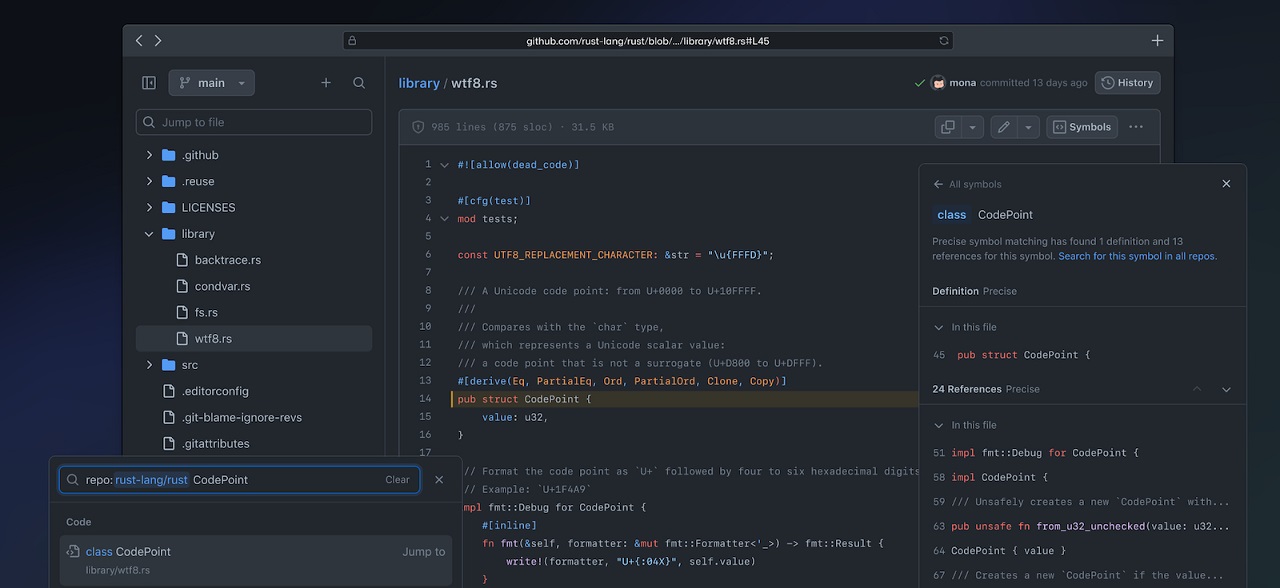Click the Jump to file field
The image size is (1280, 588).
254,122
